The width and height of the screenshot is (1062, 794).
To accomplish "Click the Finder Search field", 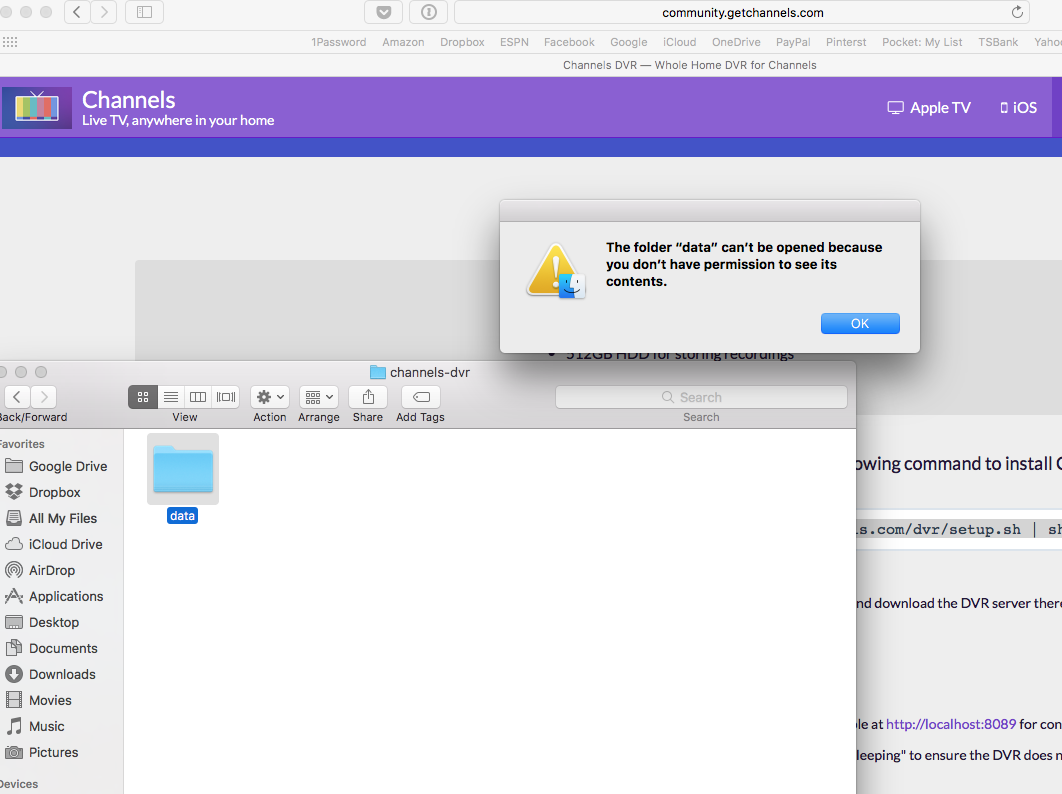I will (x=701, y=397).
